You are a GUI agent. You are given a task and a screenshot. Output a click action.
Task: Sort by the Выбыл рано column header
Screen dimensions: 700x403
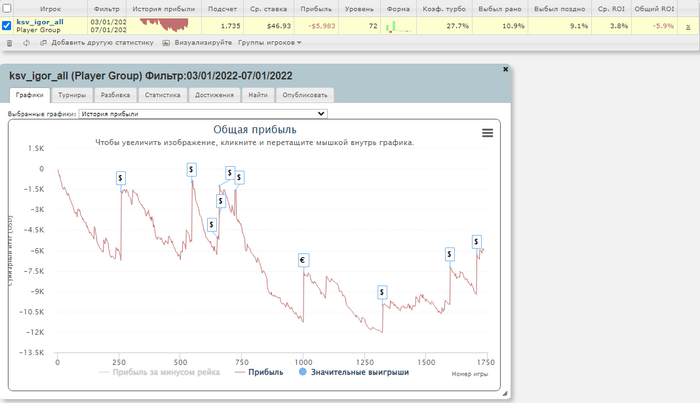tap(500, 8)
